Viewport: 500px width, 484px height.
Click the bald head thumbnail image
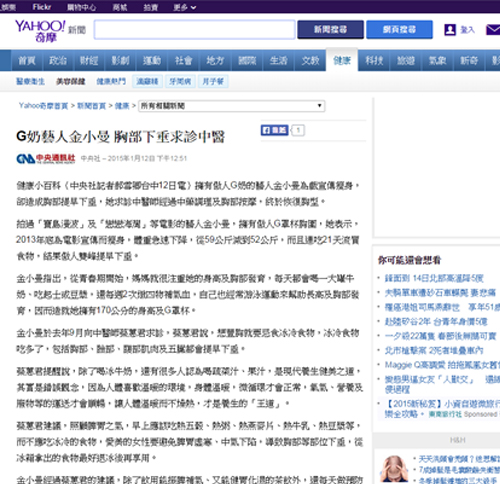point(394,468)
